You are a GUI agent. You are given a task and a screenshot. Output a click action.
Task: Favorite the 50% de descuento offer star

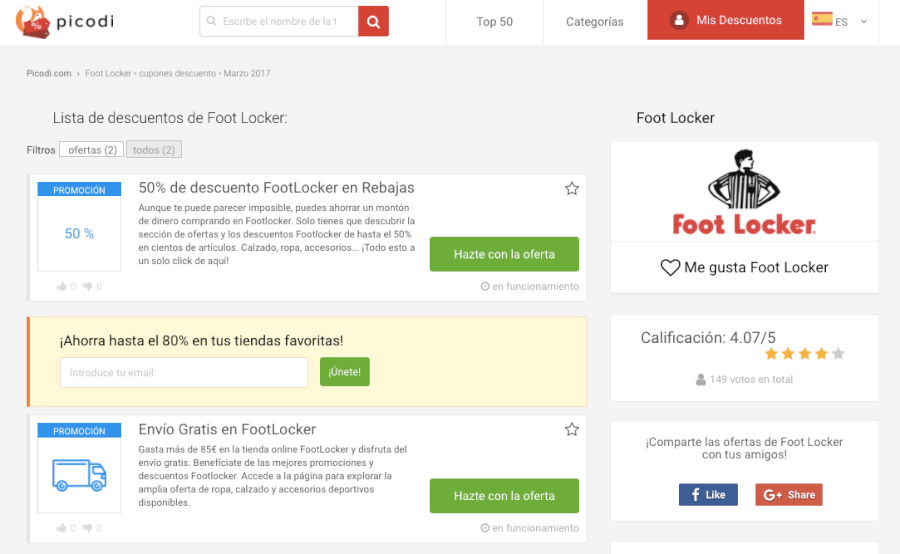click(572, 188)
